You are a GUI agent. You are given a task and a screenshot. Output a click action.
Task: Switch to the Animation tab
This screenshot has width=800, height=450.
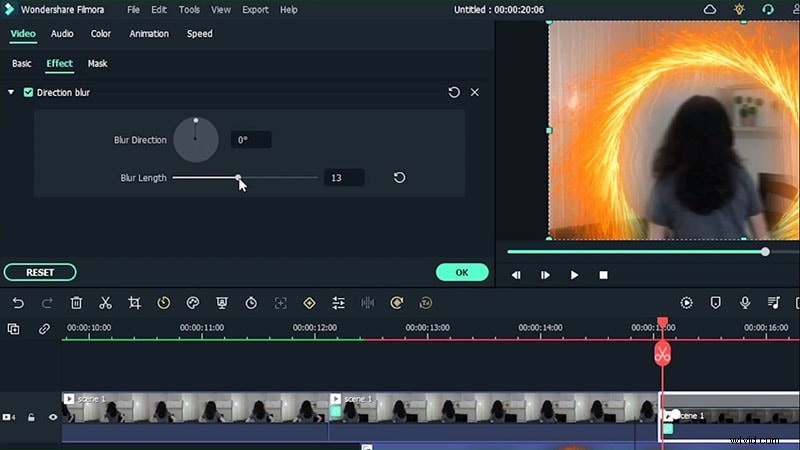pos(149,34)
